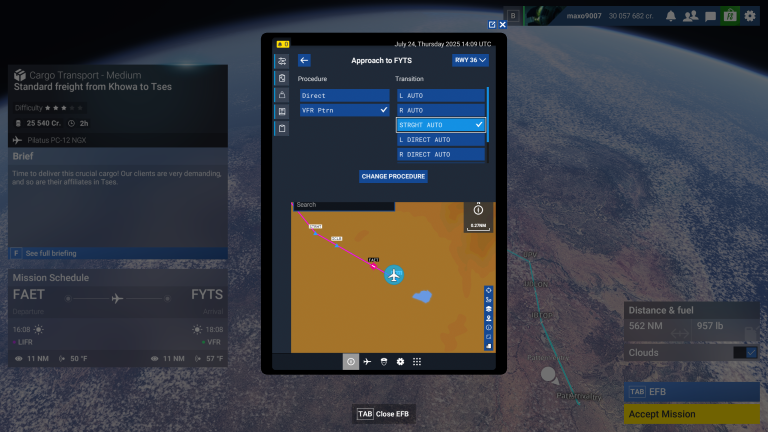
Task: Choose the R DIRECT AUTO transition
Action: 441,154
